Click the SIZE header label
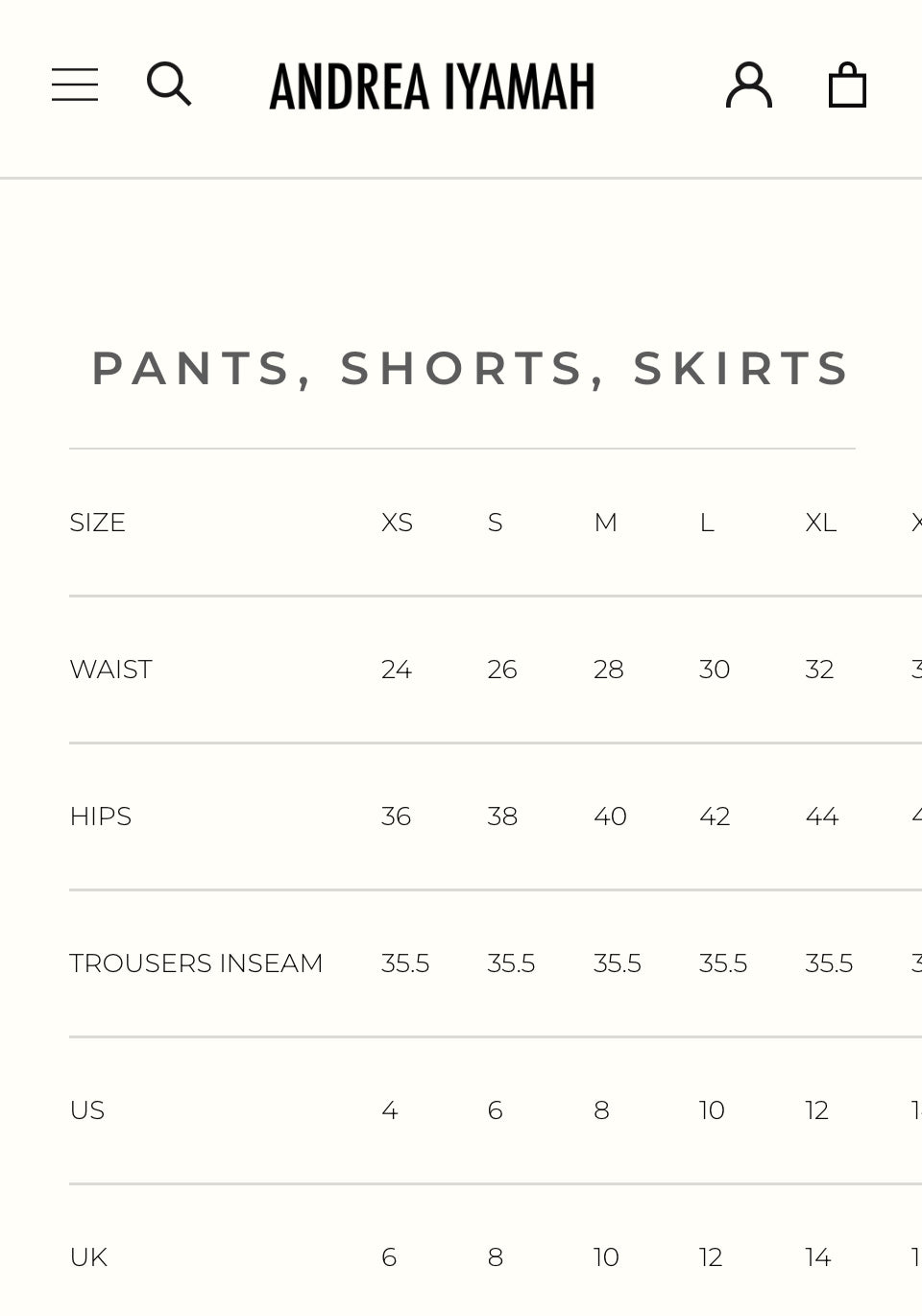 pyautogui.click(x=97, y=523)
